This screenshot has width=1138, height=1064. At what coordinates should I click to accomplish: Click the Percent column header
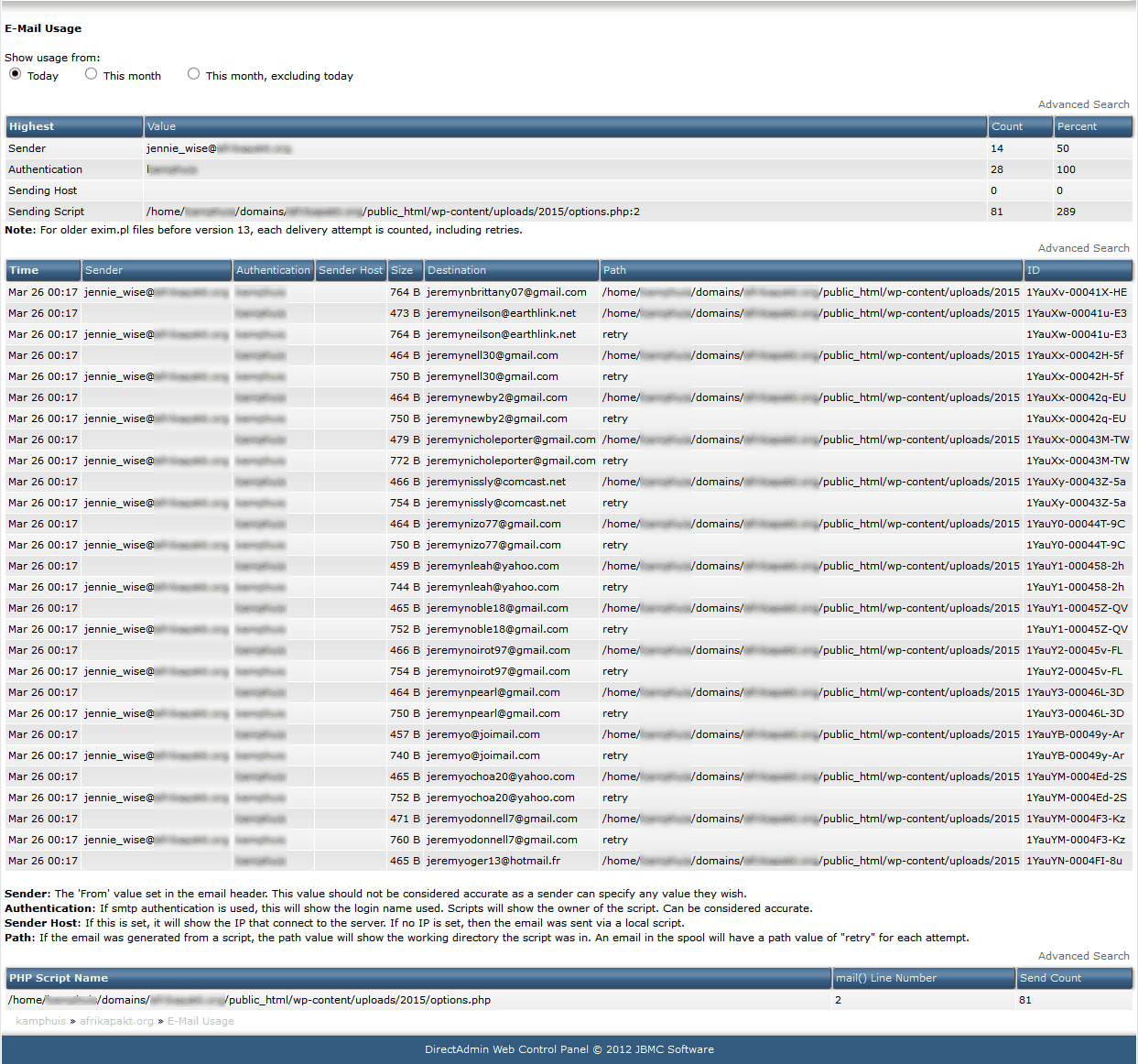pos(1077,126)
